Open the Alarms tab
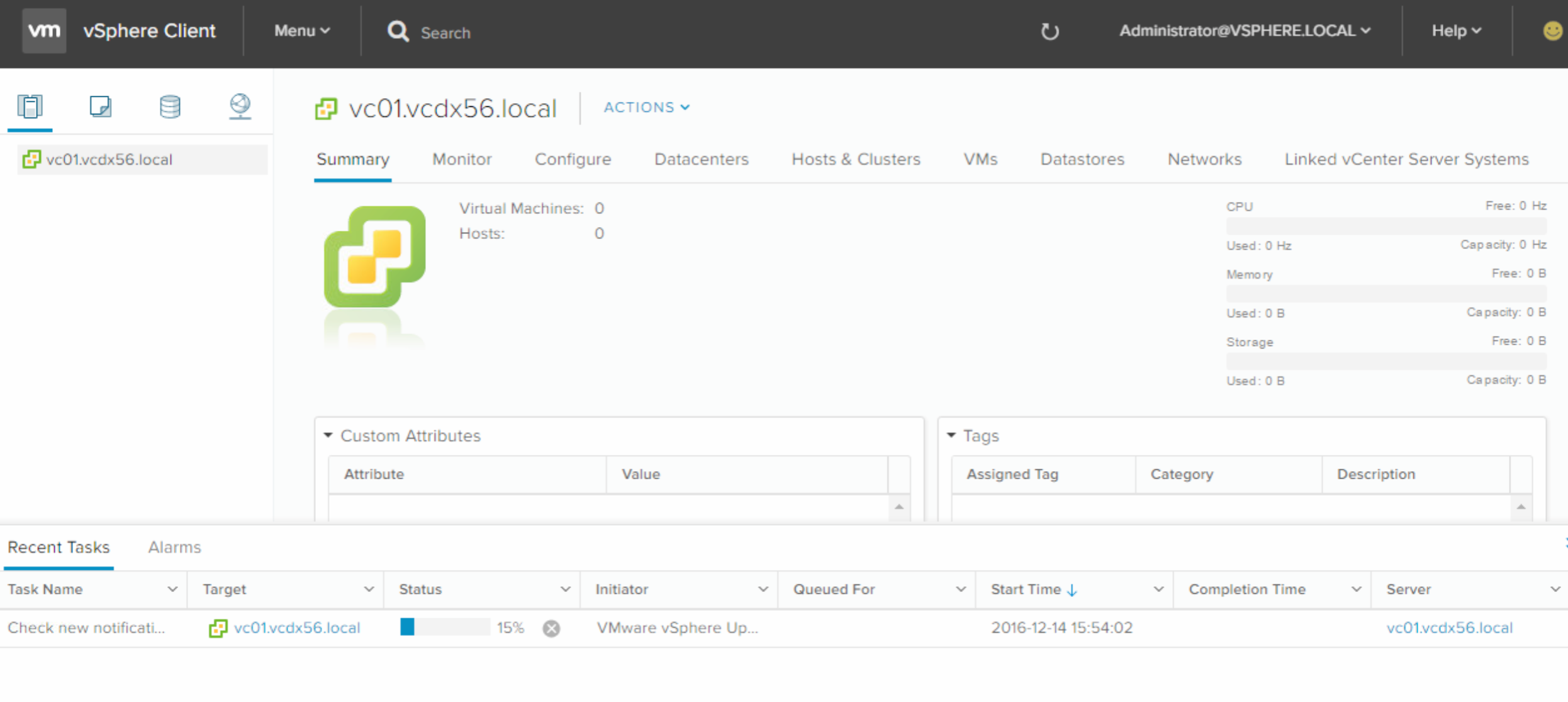The width and height of the screenshot is (1568, 702). click(174, 547)
